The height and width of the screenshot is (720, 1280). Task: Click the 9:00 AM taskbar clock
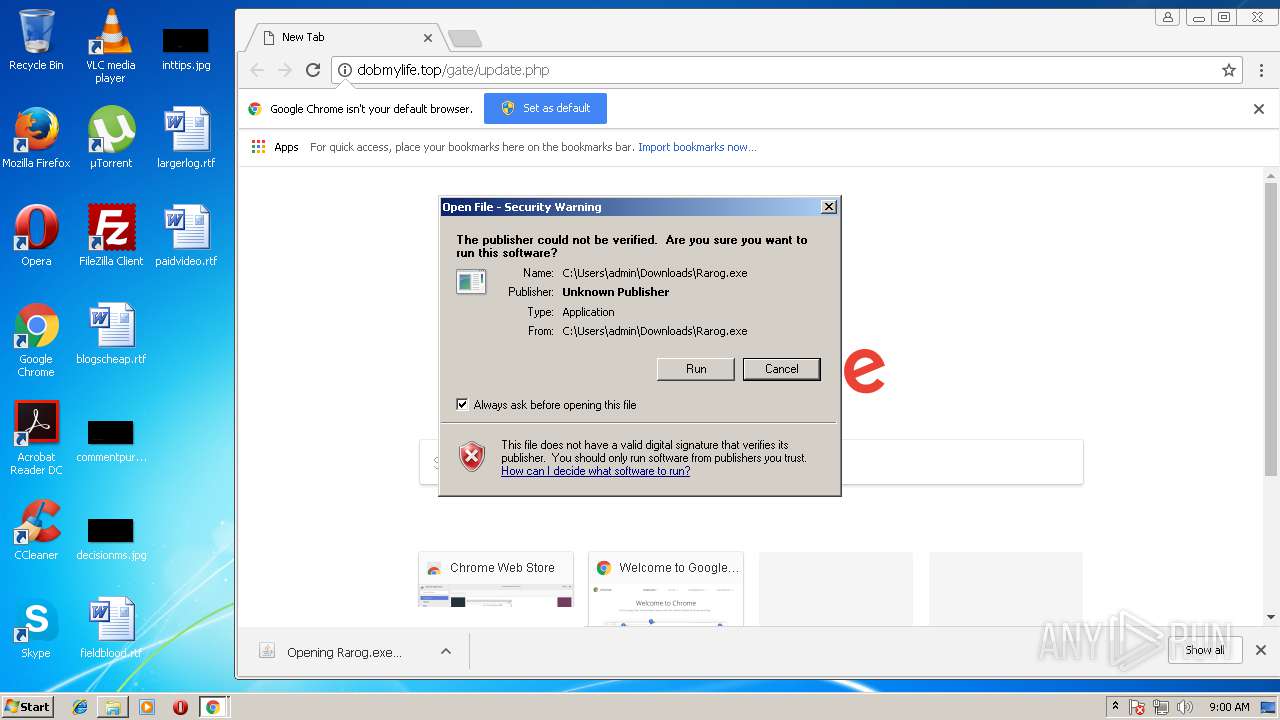tap(1229, 707)
